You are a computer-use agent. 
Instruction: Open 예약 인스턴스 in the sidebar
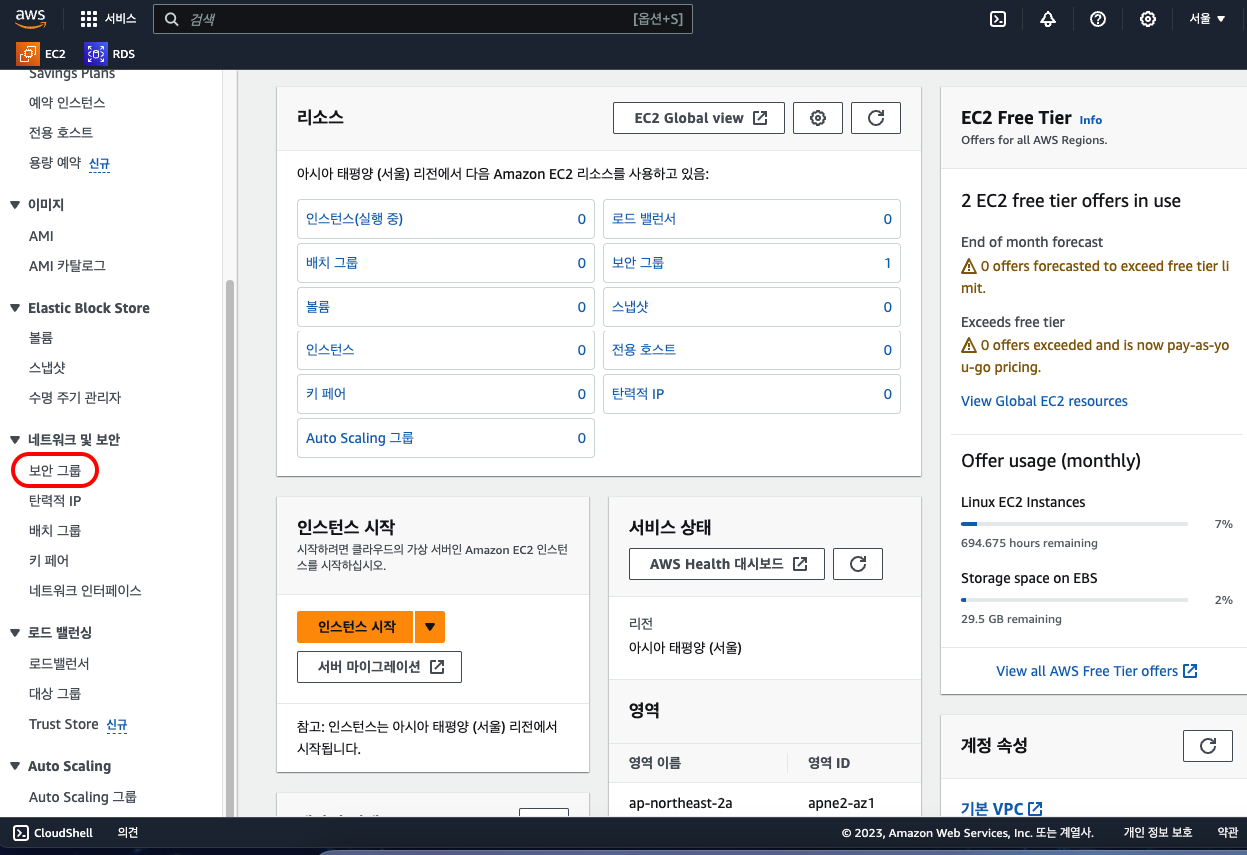coord(67,103)
